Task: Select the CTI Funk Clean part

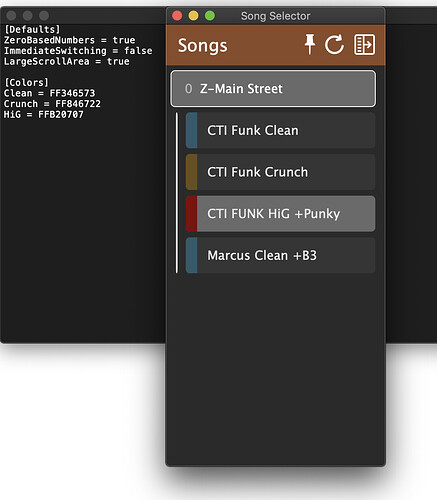Action: [280, 130]
